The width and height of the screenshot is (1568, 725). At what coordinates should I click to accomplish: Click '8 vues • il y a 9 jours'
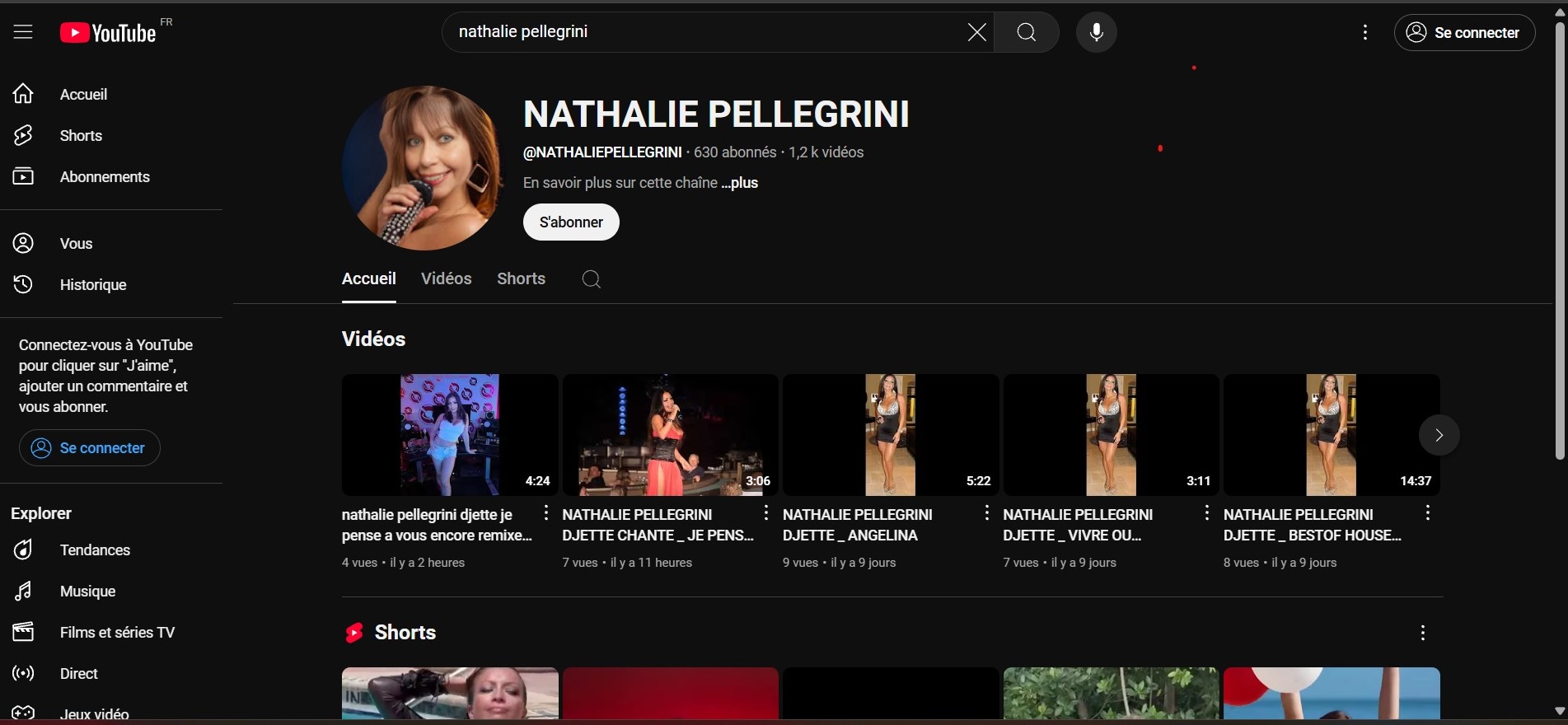click(x=1280, y=563)
